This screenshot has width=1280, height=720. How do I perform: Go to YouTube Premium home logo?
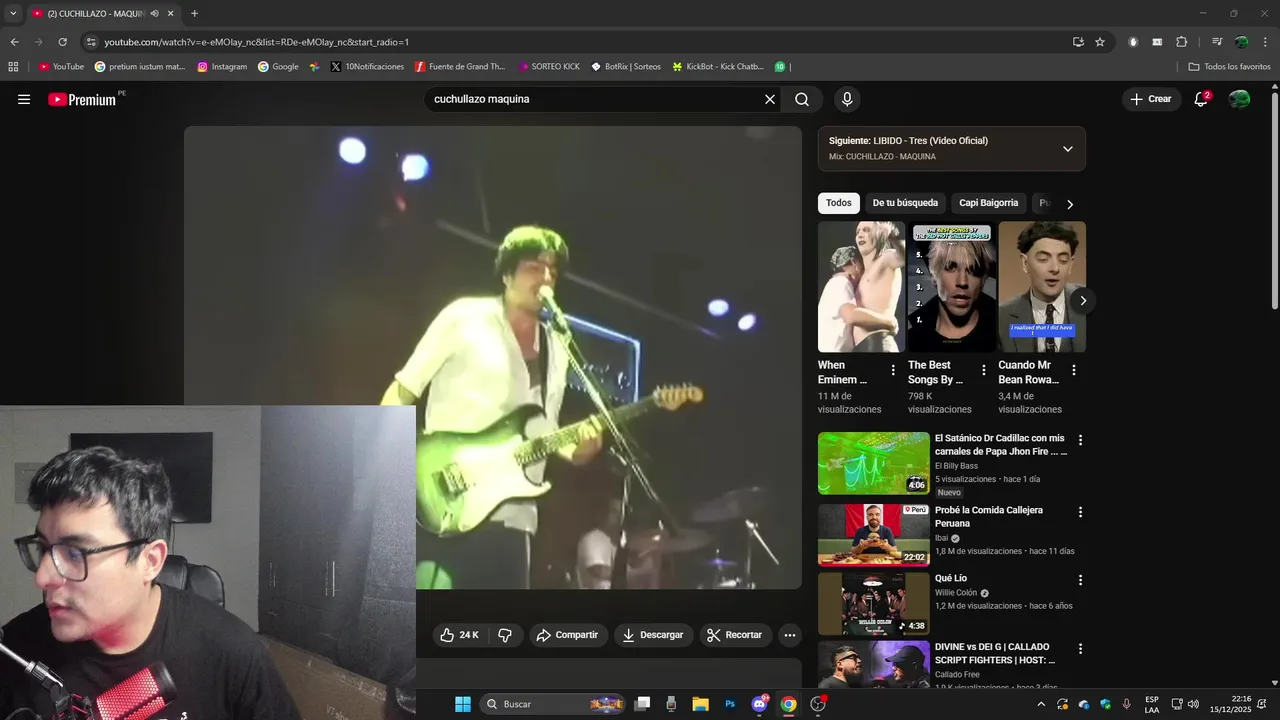(x=83, y=99)
